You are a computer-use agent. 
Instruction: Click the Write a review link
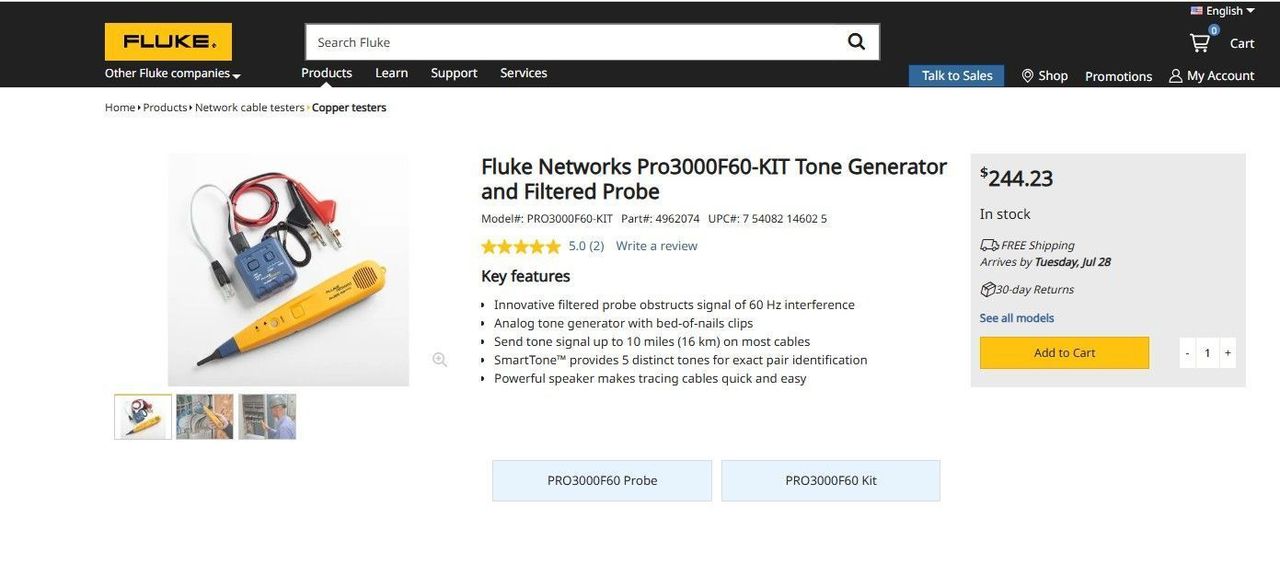tap(657, 246)
